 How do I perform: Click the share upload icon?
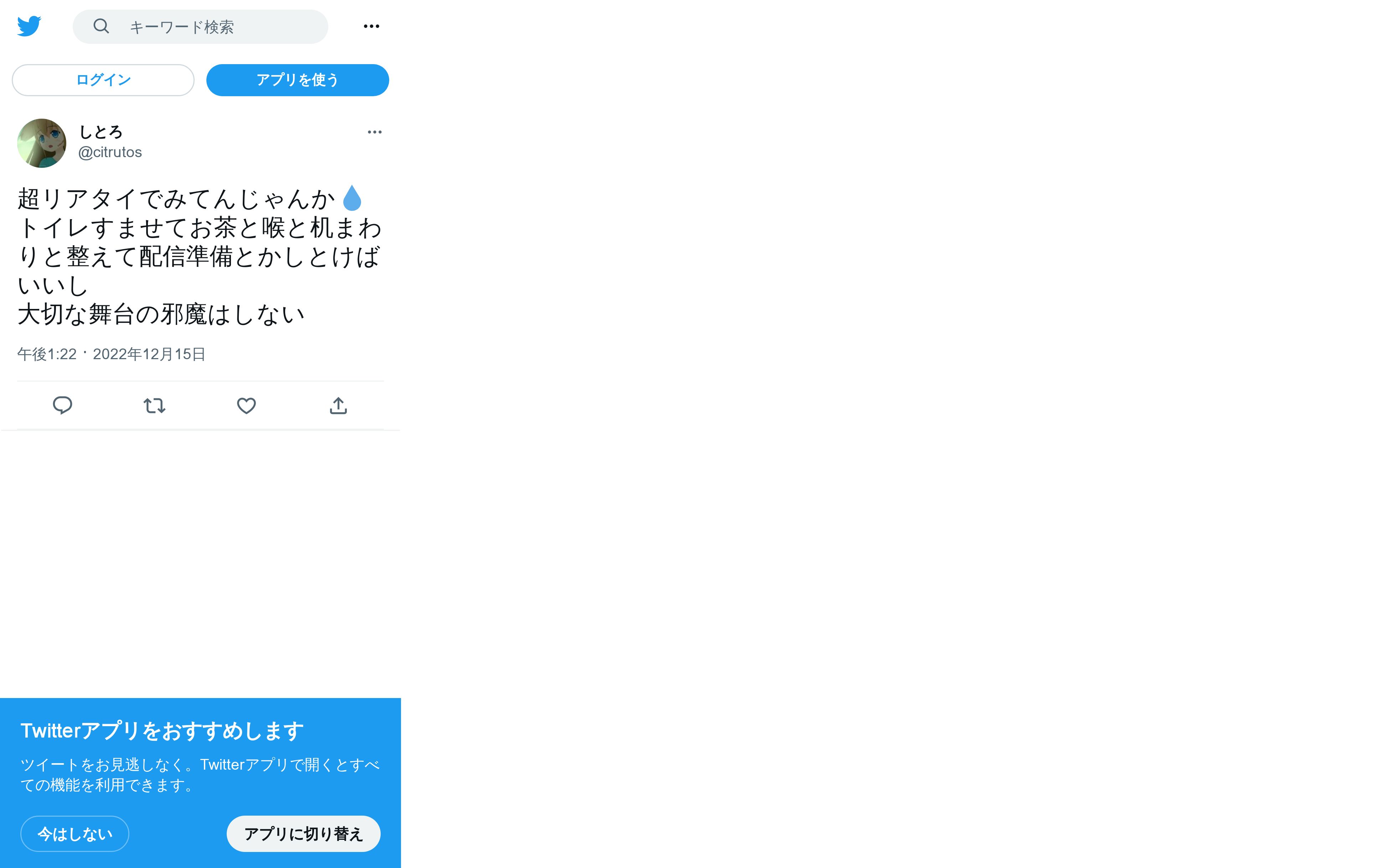[x=338, y=405]
